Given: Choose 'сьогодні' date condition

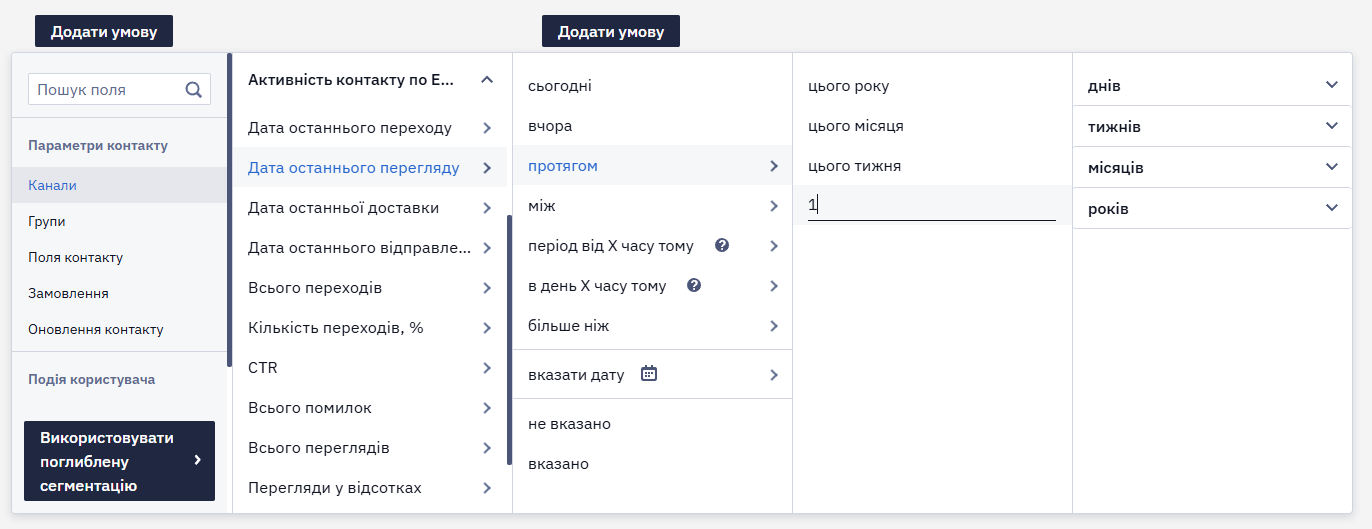Looking at the screenshot, I should pyautogui.click(x=652, y=85).
